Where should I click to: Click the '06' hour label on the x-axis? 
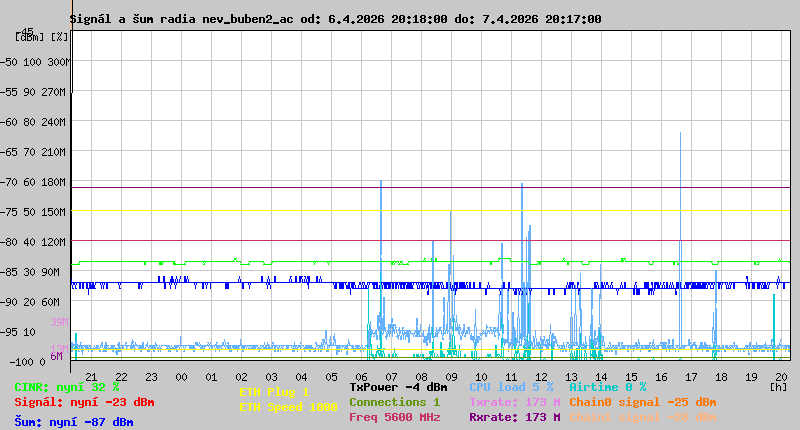[x=361, y=377]
